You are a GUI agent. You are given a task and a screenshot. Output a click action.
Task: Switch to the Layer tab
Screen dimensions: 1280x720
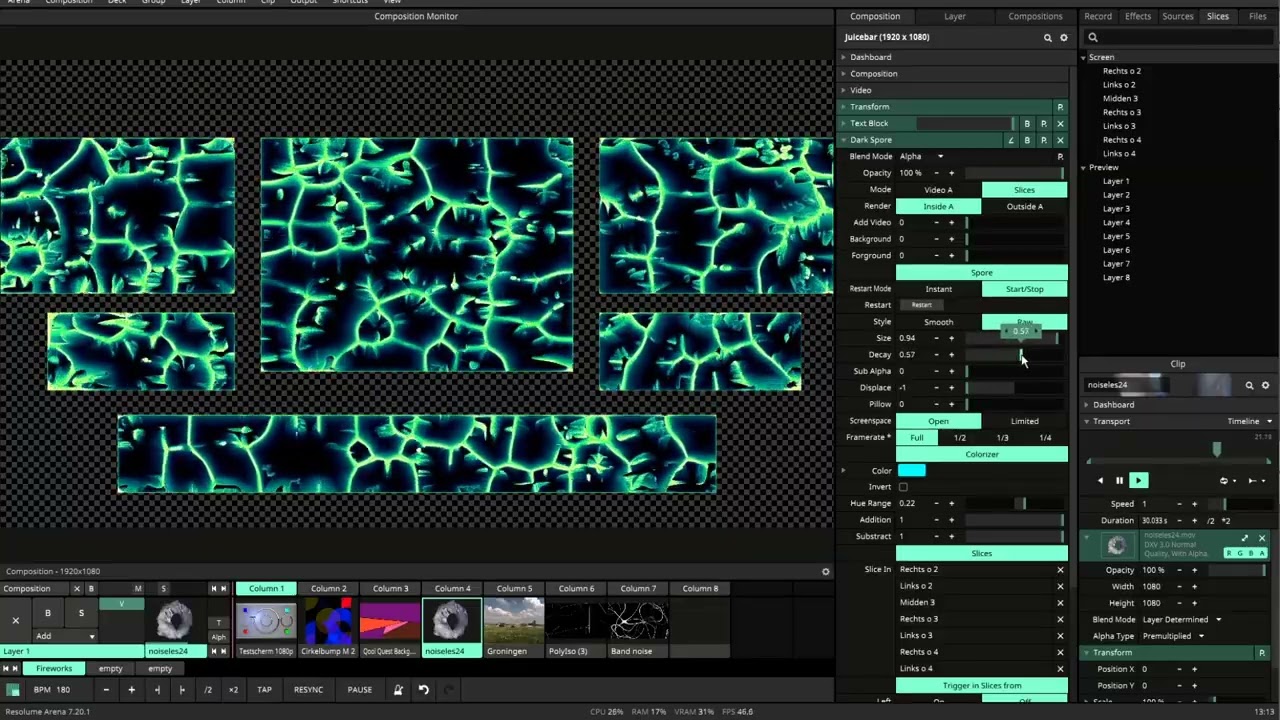coord(955,16)
